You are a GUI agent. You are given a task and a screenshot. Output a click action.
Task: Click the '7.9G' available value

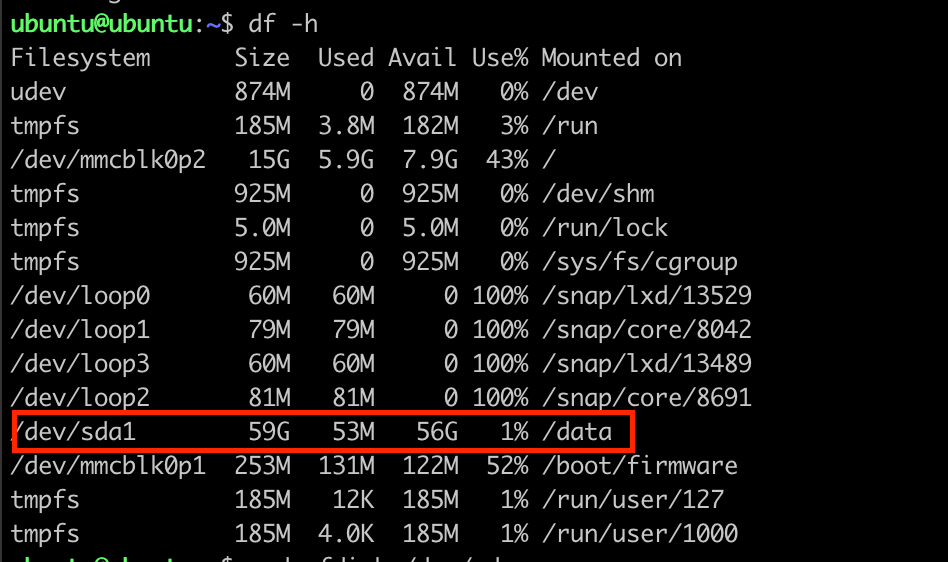pos(430,160)
